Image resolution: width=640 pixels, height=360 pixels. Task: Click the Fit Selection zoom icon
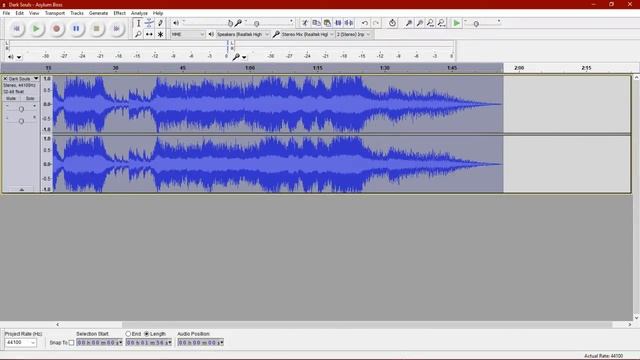tap(430, 23)
